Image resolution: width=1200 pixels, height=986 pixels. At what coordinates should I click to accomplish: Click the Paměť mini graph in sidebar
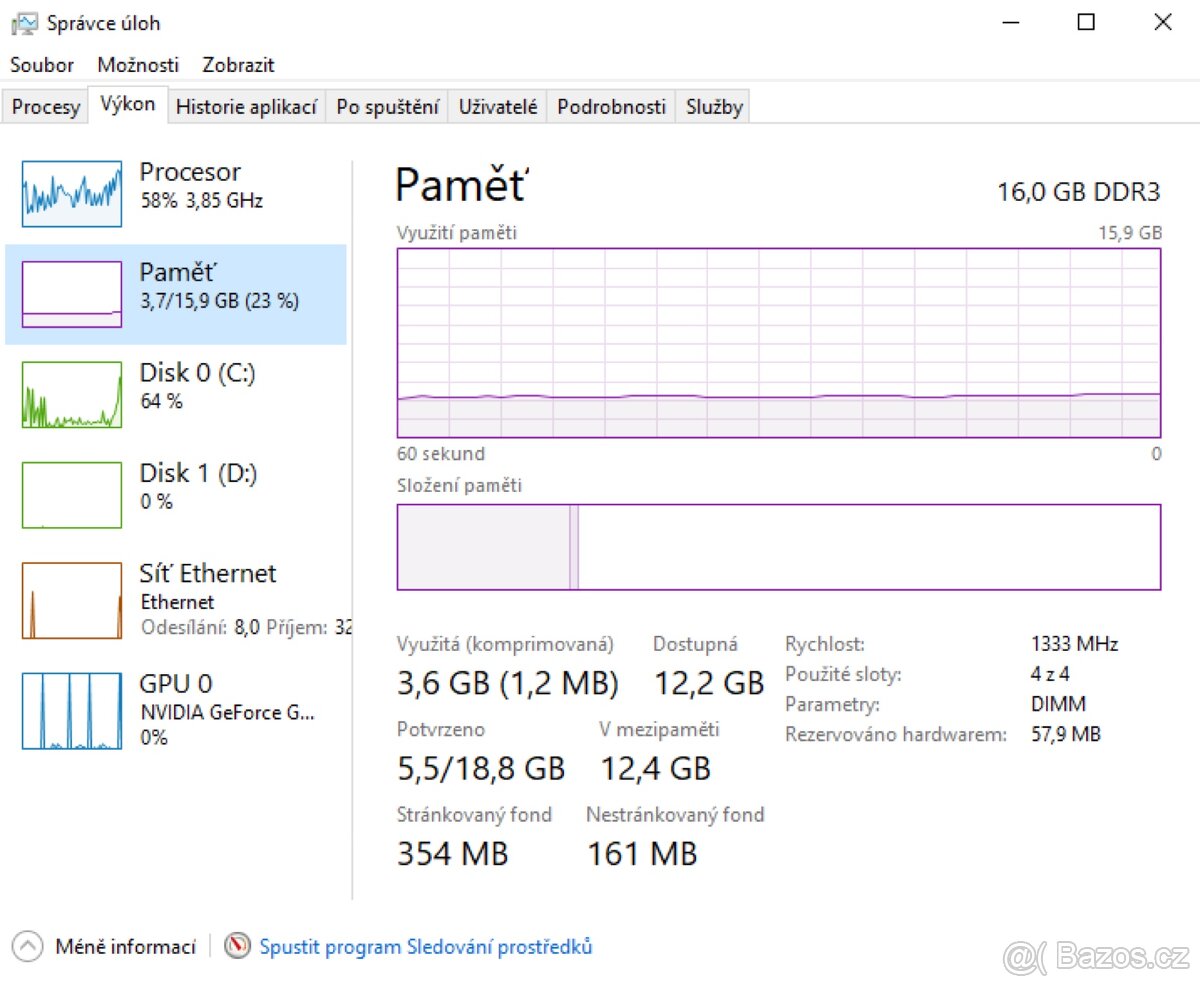(72, 294)
